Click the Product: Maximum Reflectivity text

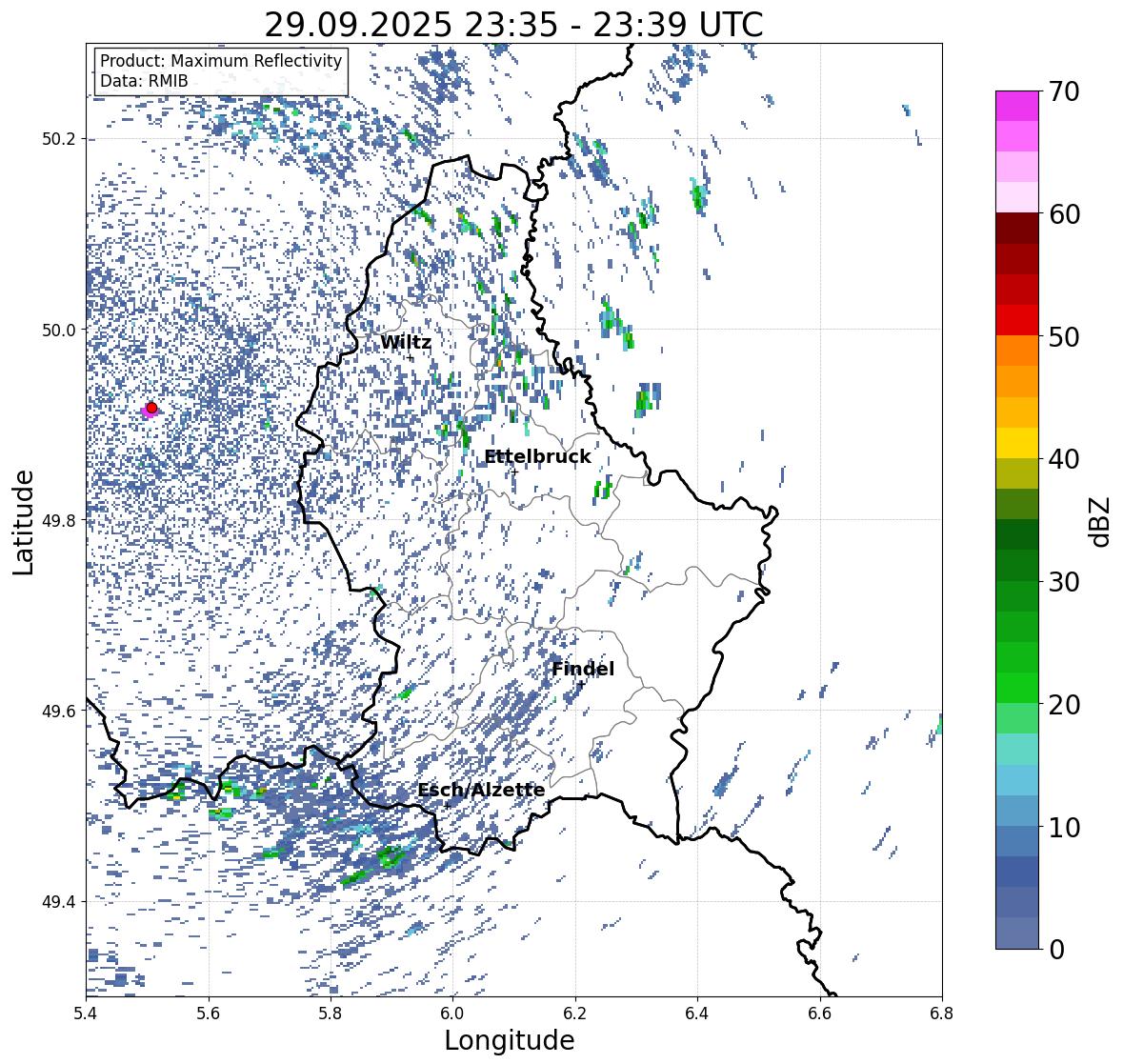pyautogui.click(x=221, y=61)
